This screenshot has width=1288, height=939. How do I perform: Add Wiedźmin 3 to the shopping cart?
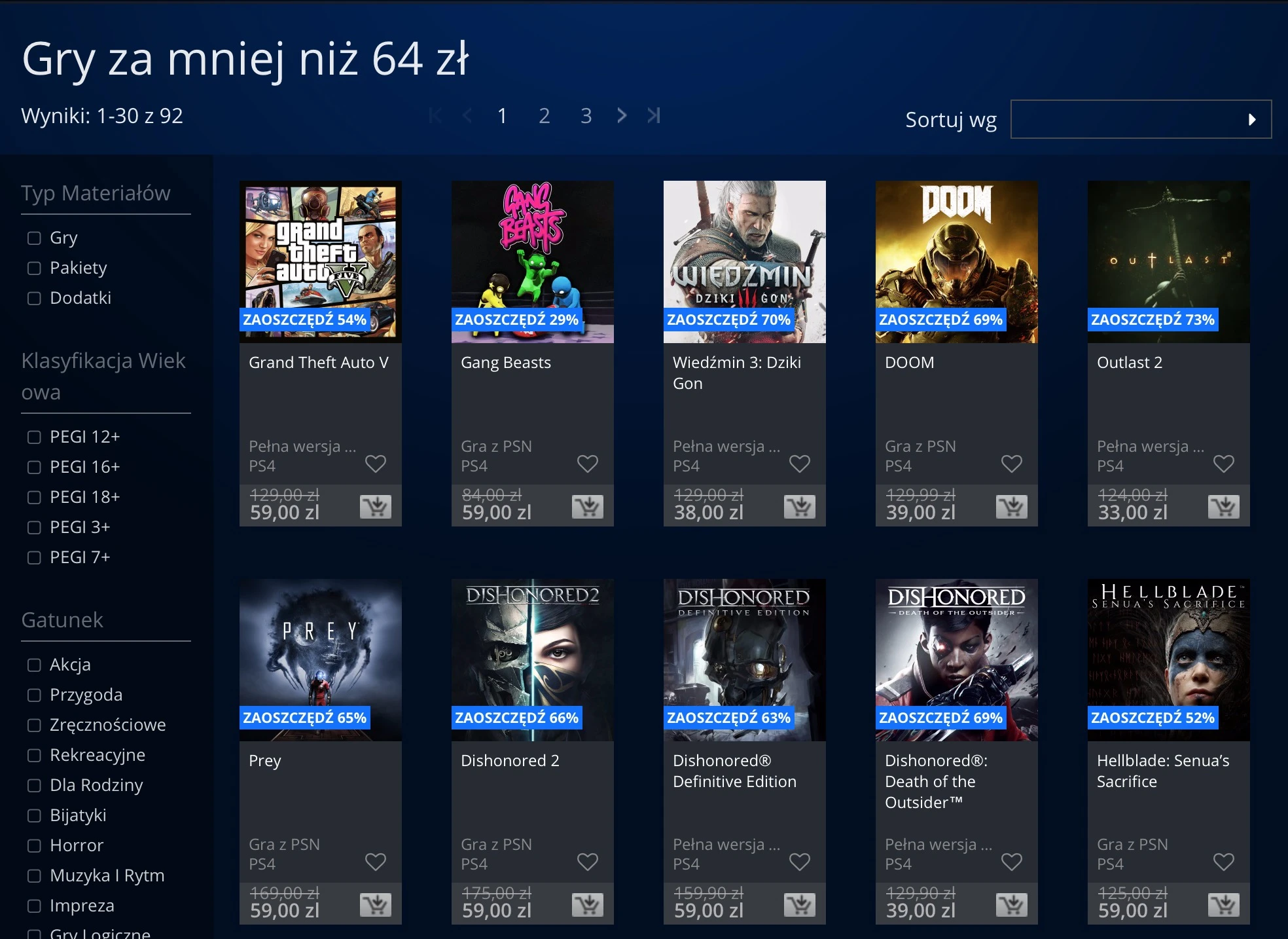[x=800, y=507]
